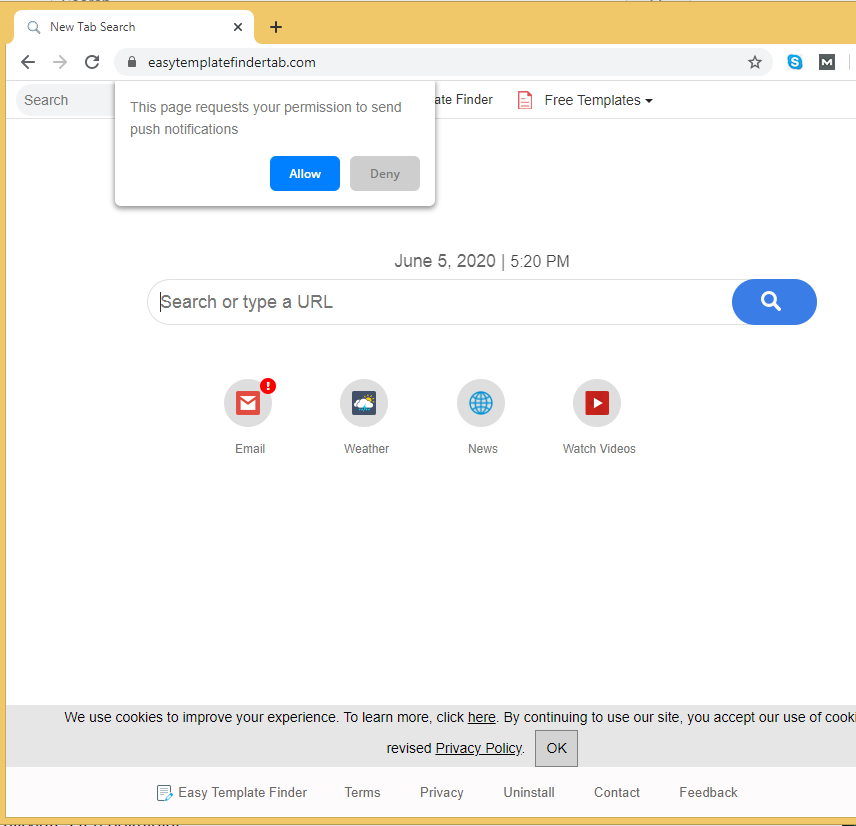Open the Terms footer link
This screenshot has width=856, height=826.
coord(362,793)
